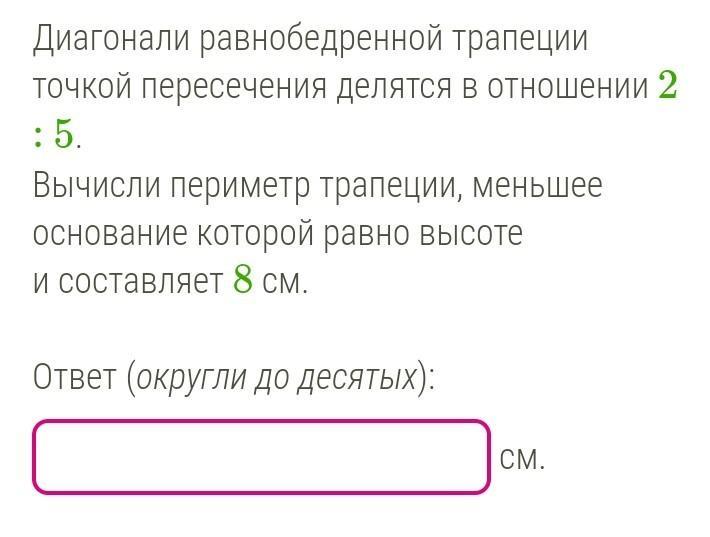Screen dimensions: 710x537
Task: Click the 'Ответ' label
Action: [75, 378]
